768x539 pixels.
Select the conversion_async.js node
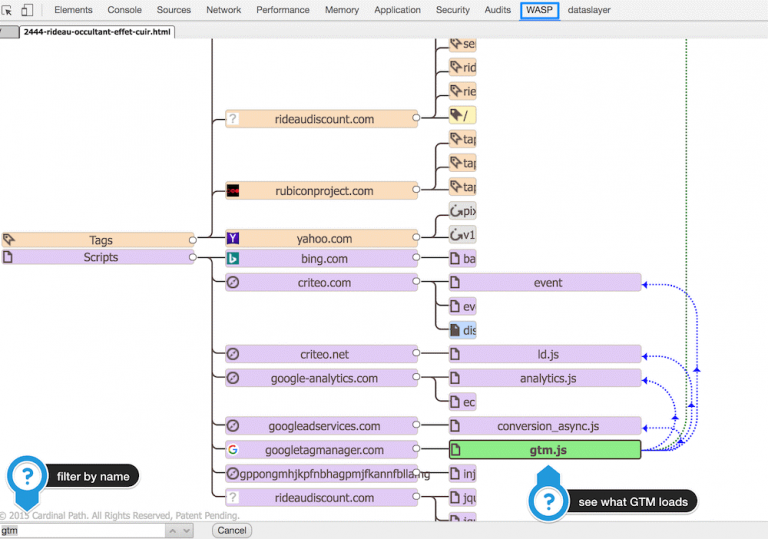545,426
